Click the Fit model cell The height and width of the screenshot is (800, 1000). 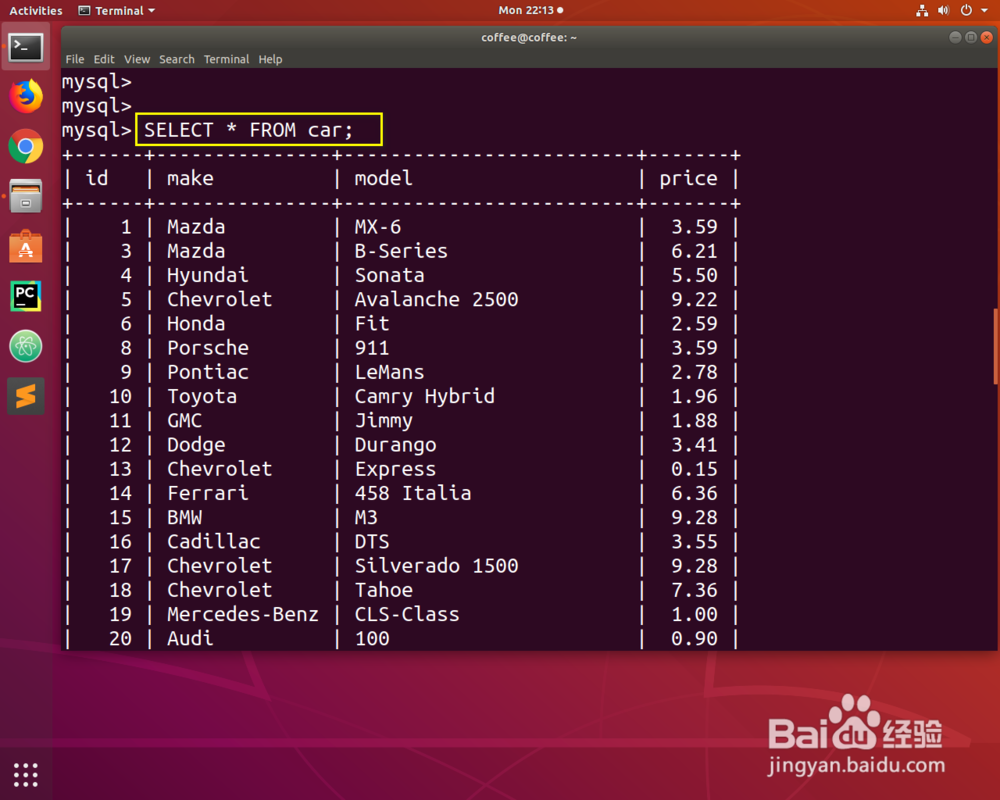[372, 324]
